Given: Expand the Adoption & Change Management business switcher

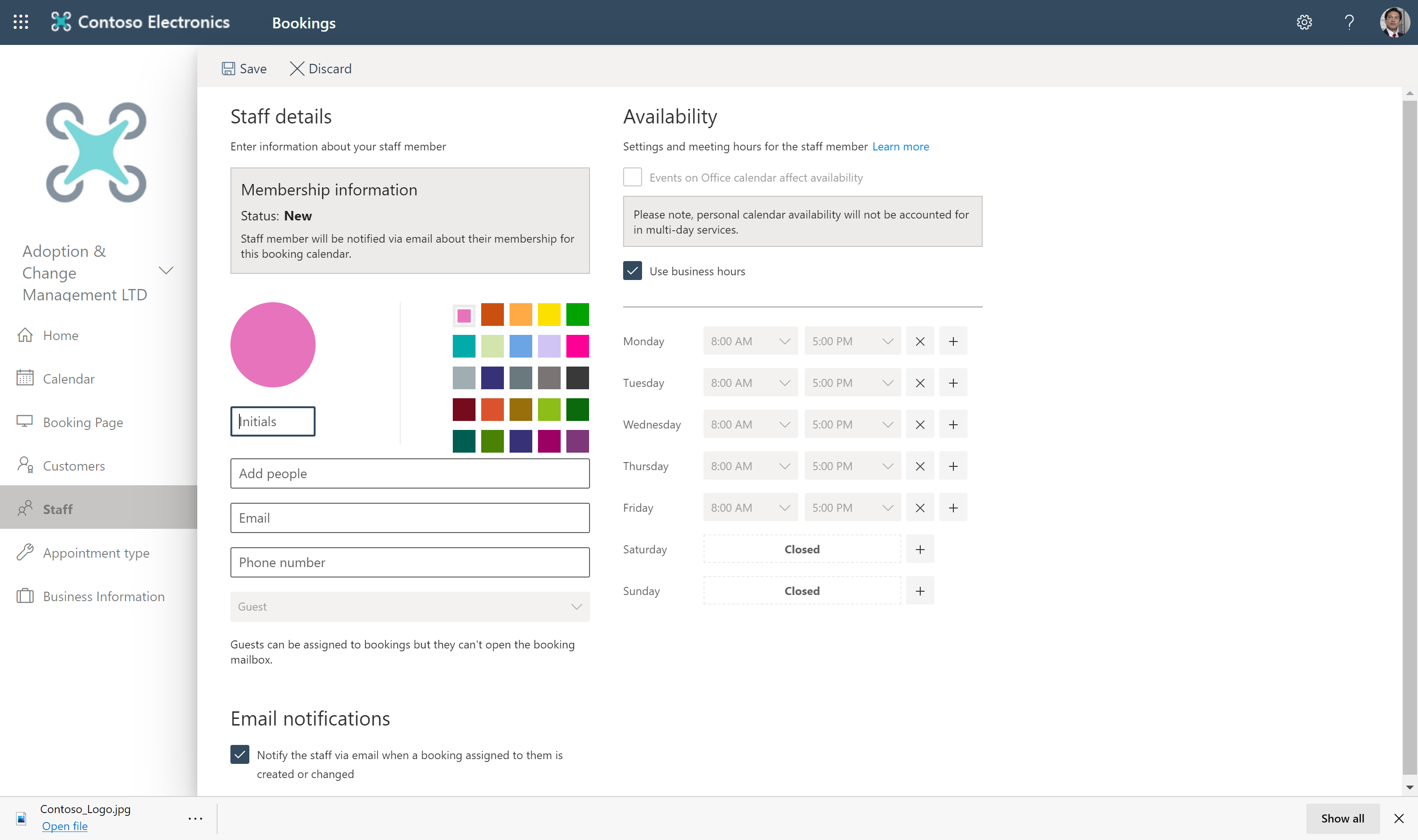Looking at the screenshot, I should 165,271.
